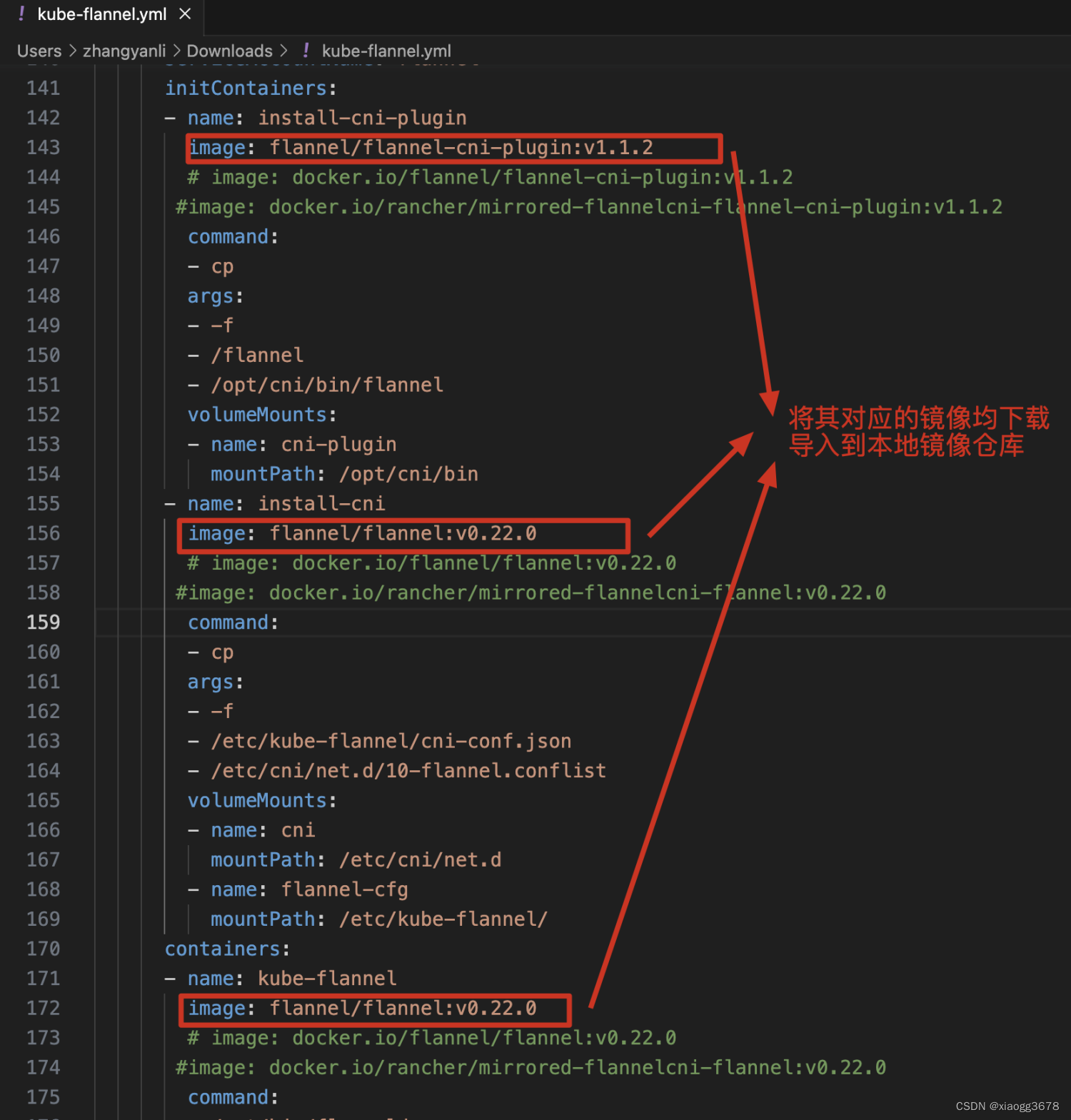Close the kube-flannel.yml tab
This screenshot has width=1071, height=1120.
[185, 14]
